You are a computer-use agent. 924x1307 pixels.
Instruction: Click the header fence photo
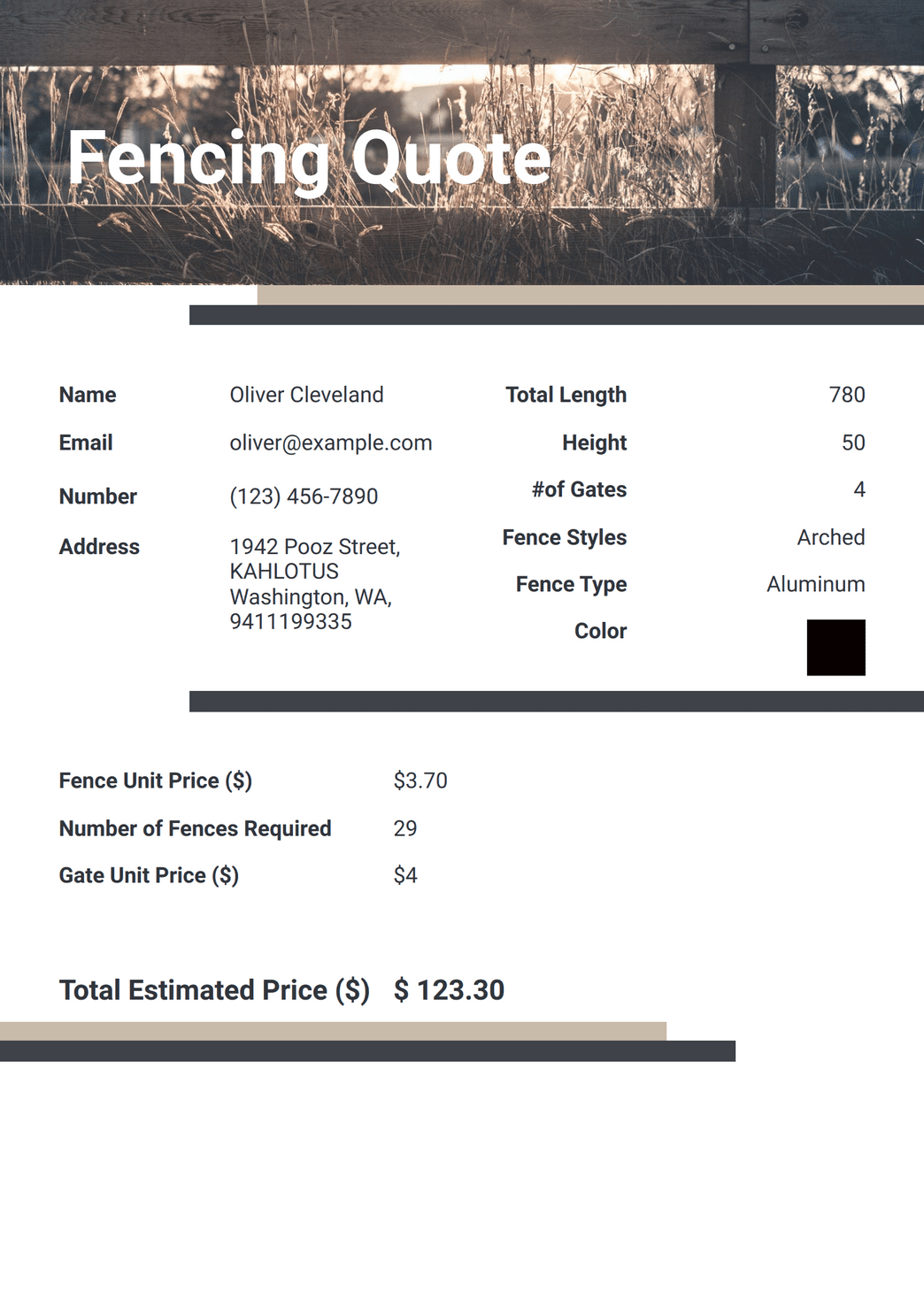pos(462,142)
